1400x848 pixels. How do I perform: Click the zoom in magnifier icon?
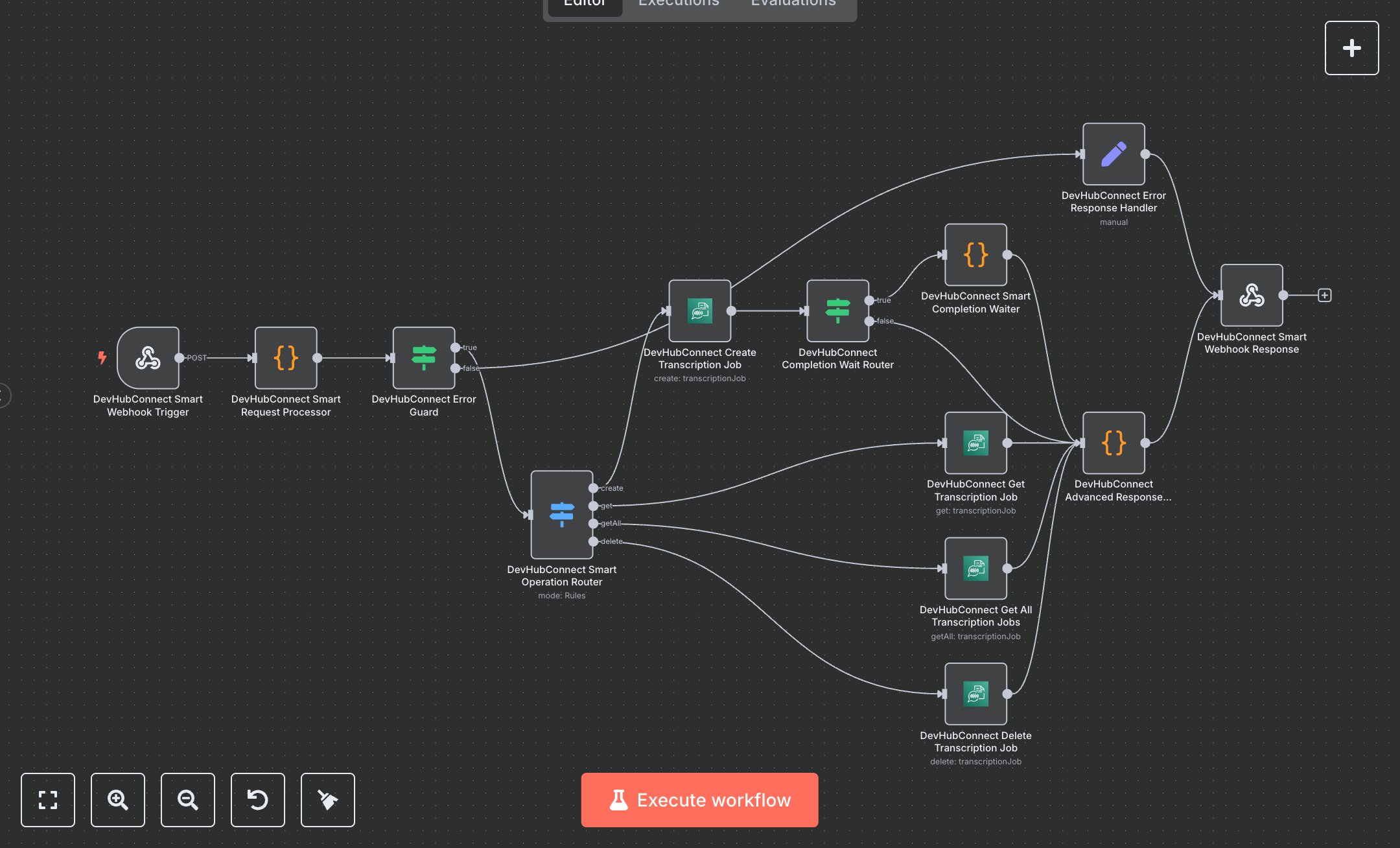coord(118,799)
